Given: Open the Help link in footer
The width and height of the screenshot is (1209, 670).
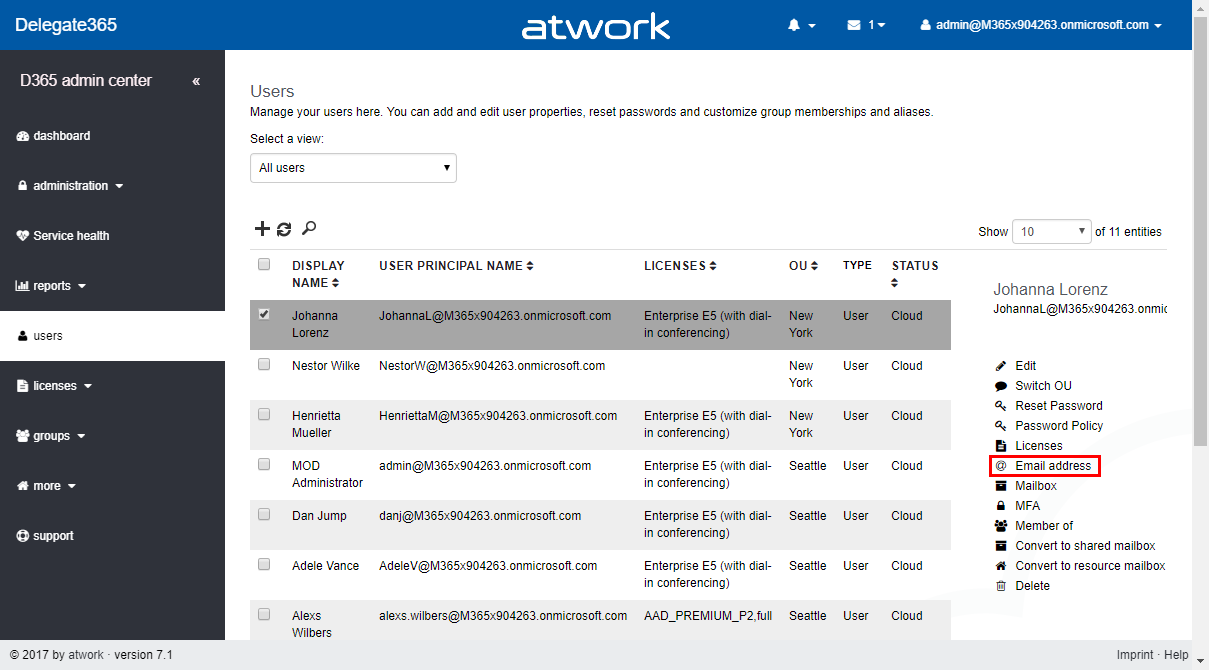Looking at the screenshot, I should click(x=1177, y=655).
